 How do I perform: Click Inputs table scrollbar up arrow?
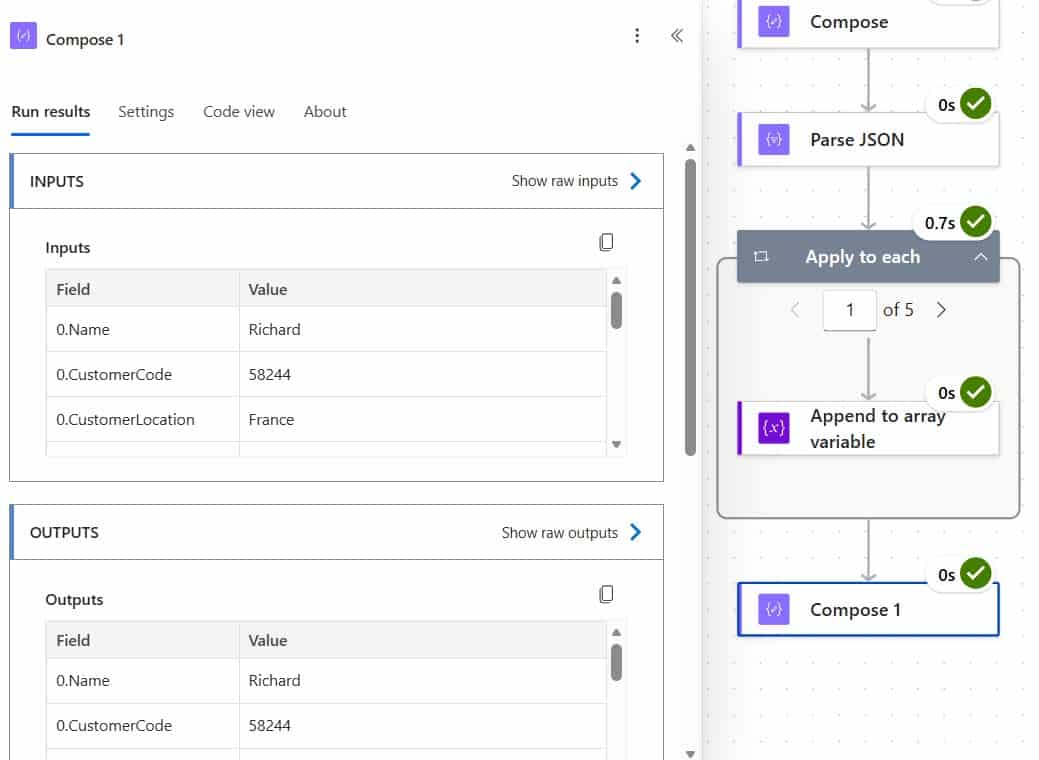click(616, 280)
